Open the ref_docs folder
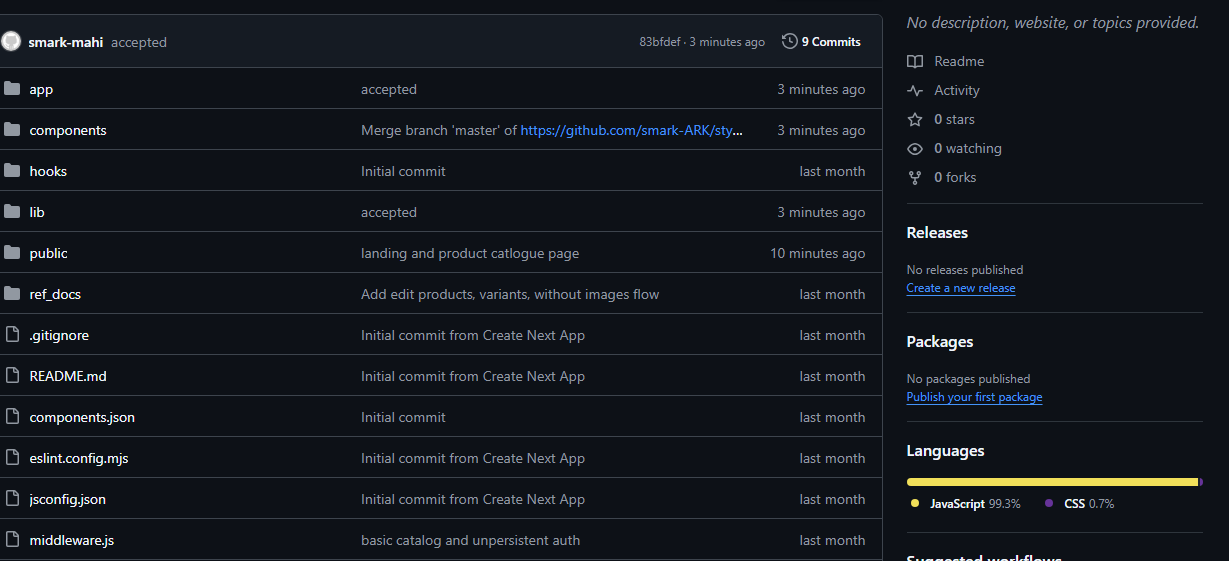Viewport: 1229px width, 561px height. pyautogui.click(x=55, y=294)
